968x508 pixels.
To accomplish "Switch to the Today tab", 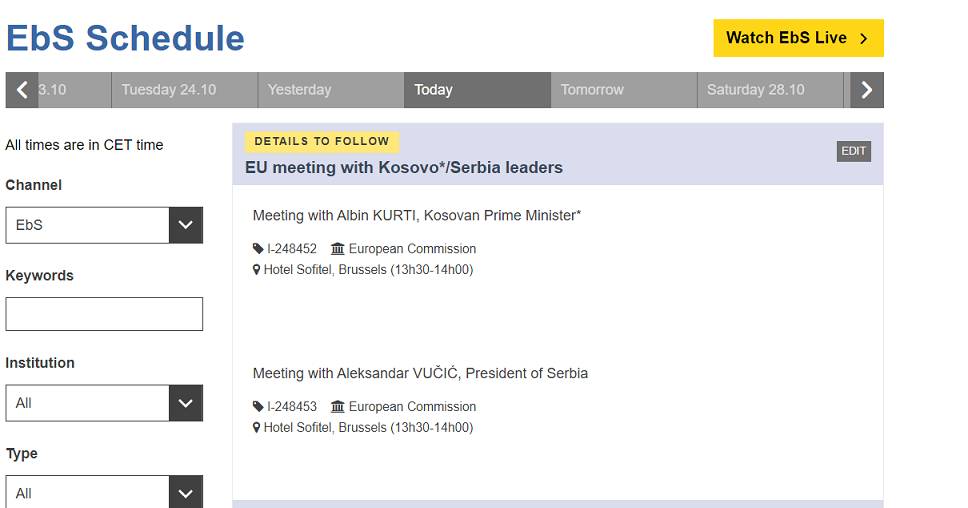I will point(477,90).
